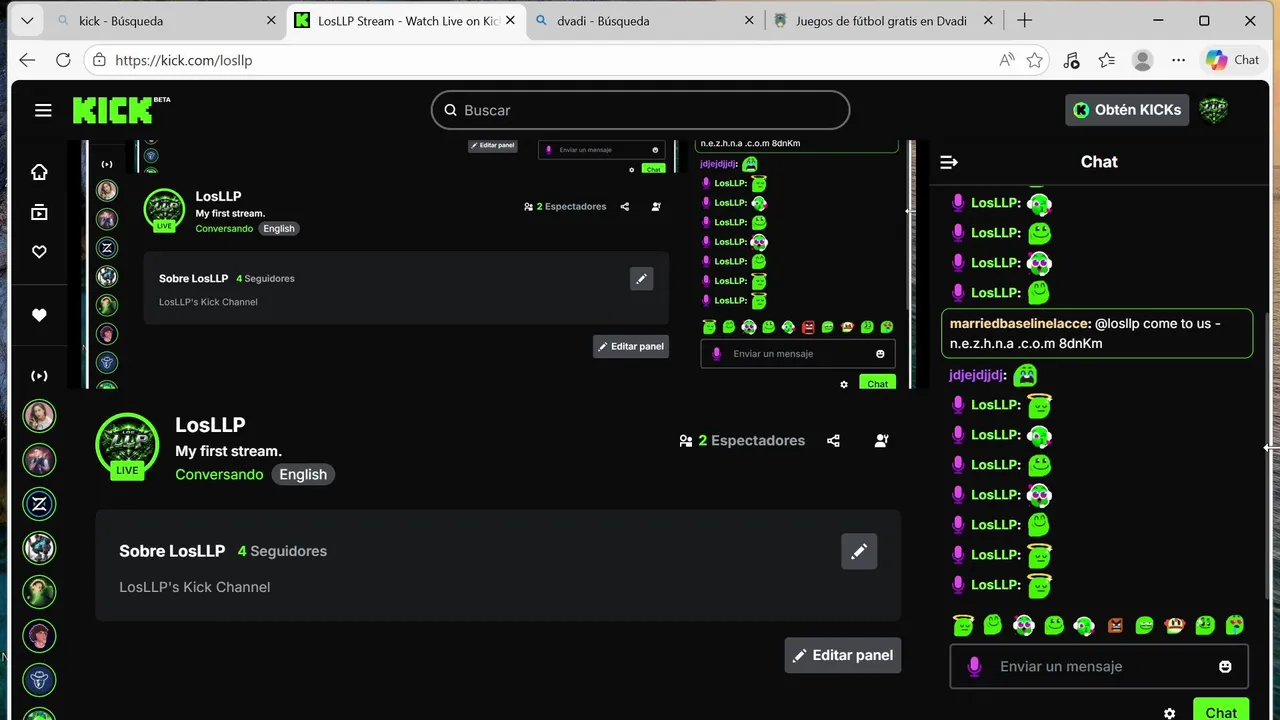Click the purple microphone in message box
Screen dimensions: 1280x720
pyautogui.click(x=975, y=666)
